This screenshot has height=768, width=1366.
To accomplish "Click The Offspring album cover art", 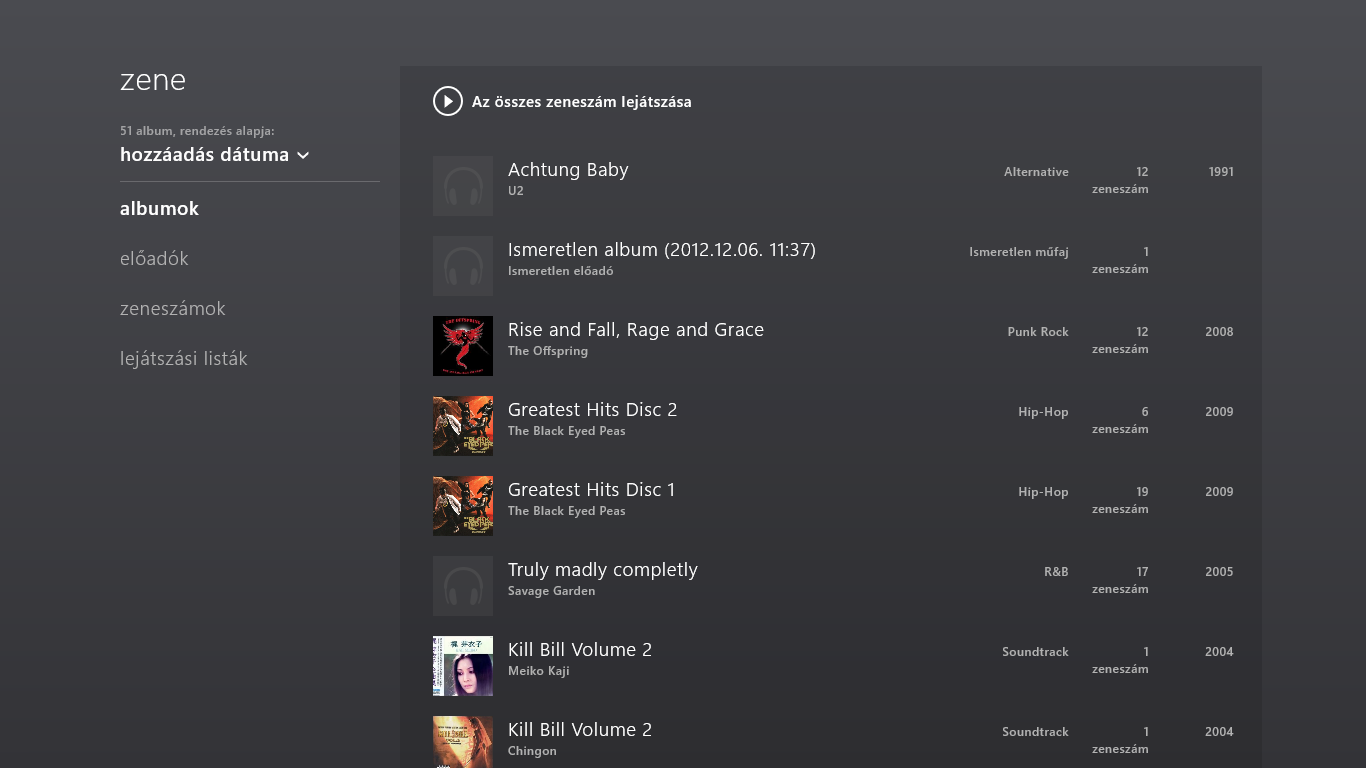I will (x=463, y=346).
